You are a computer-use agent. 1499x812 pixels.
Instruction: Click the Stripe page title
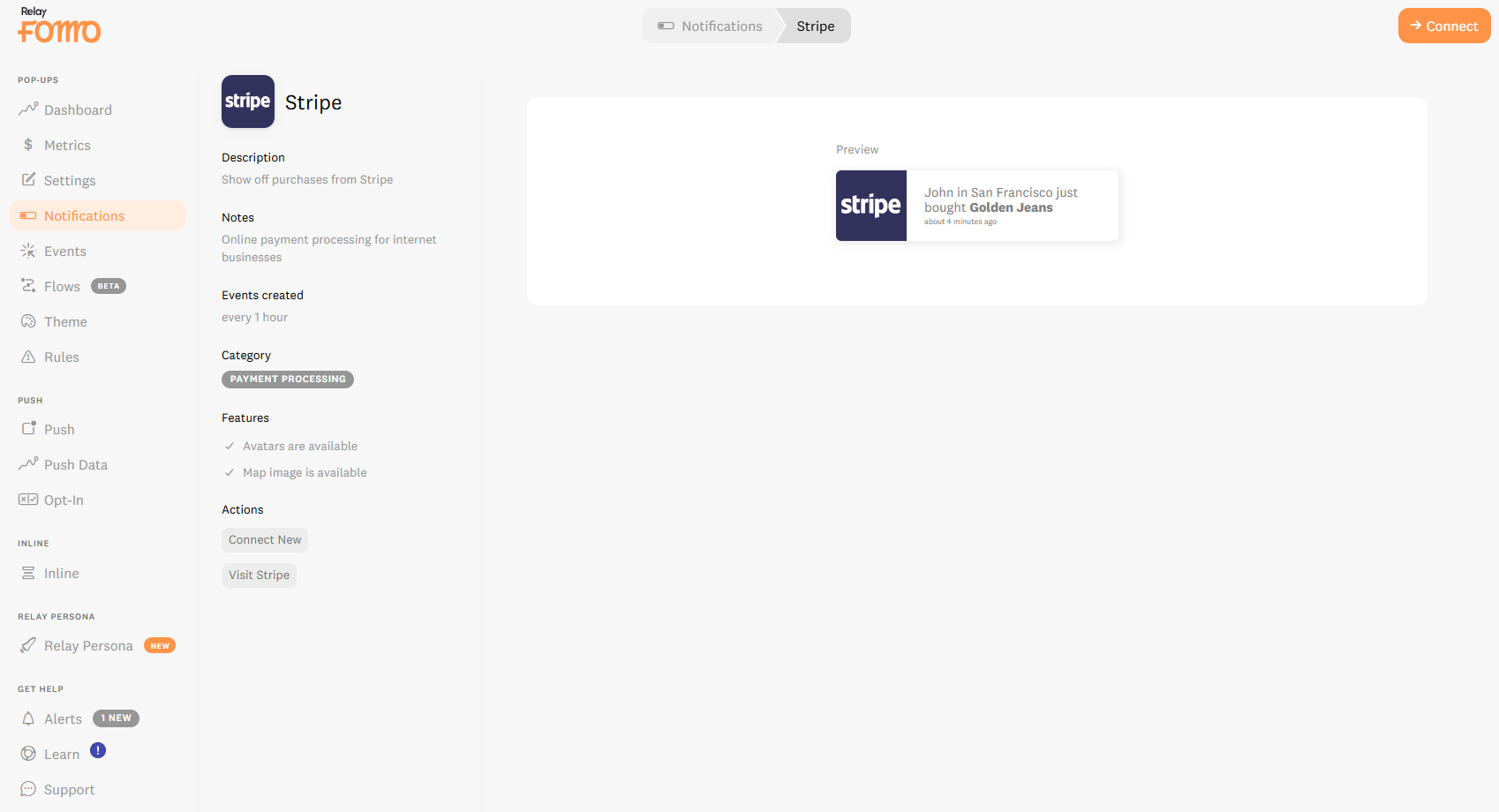(x=313, y=102)
